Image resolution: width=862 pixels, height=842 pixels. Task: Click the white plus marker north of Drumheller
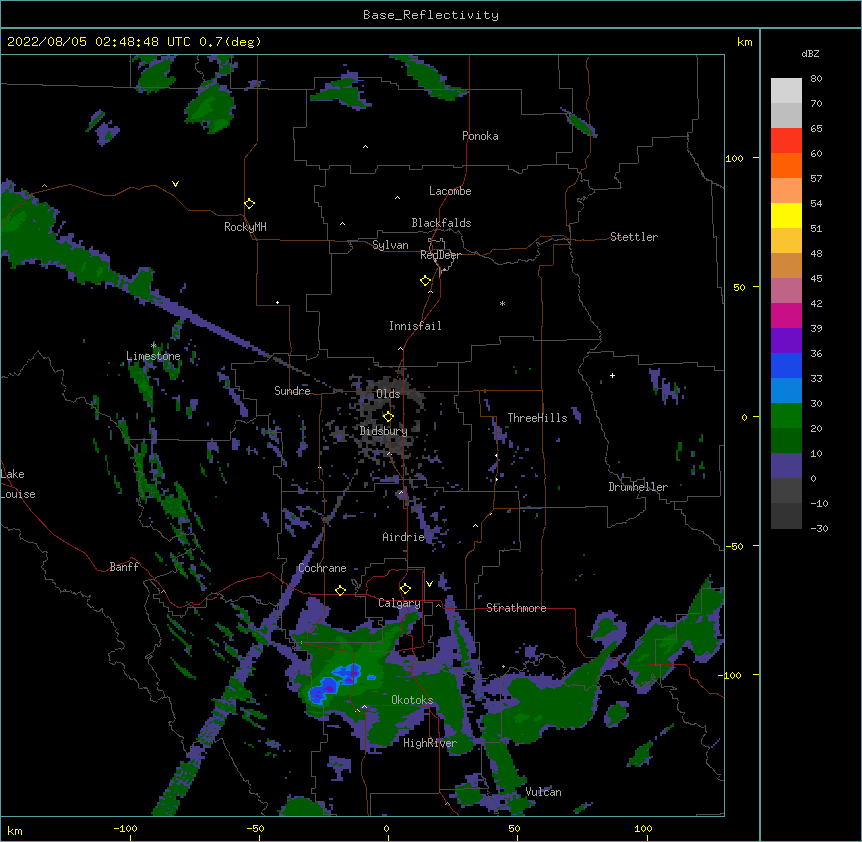(x=612, y=375)
